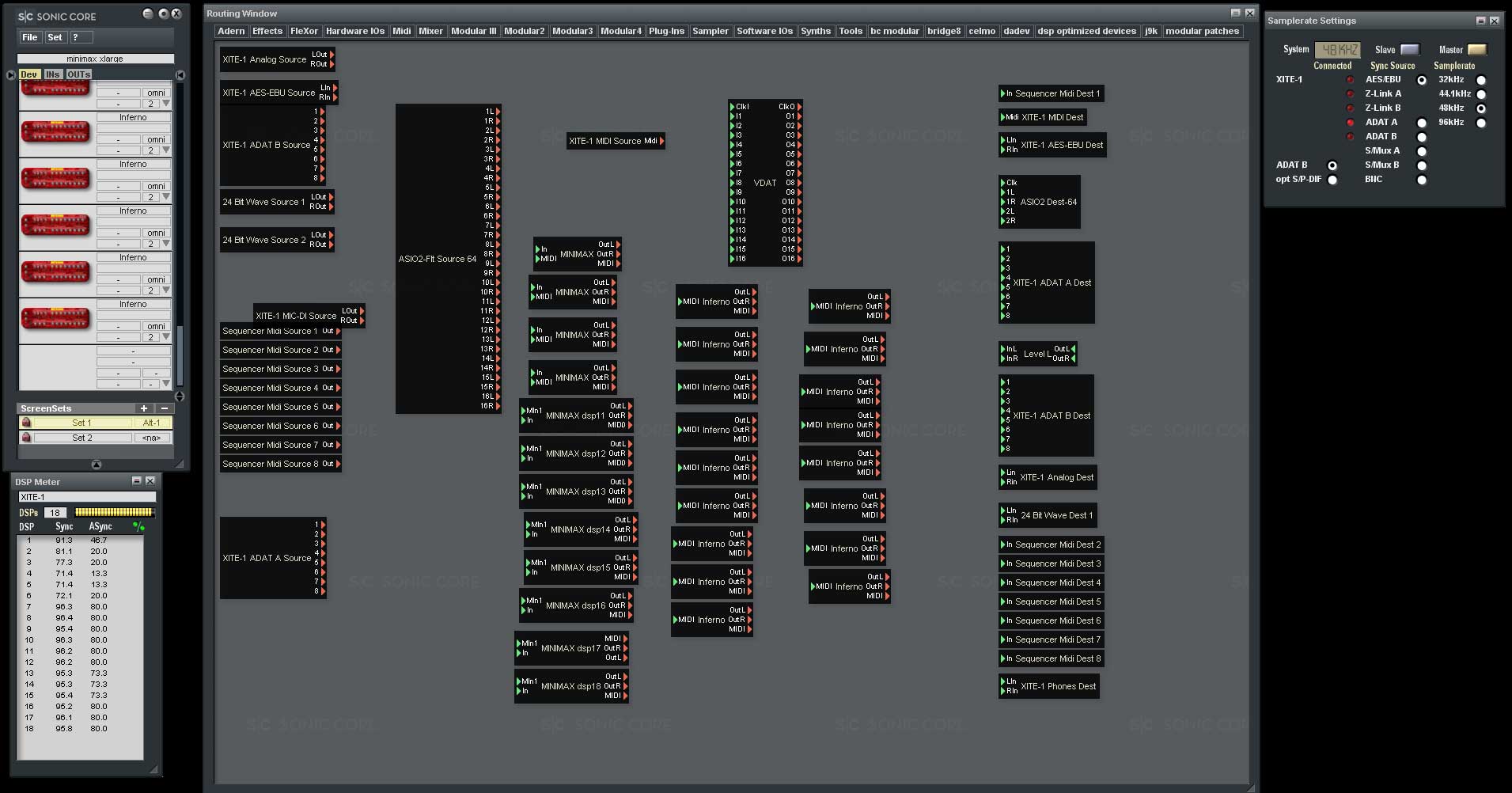This screenshot has height=793, width=1512.
Task: Click the ClkO output port on VDAT module
Action: coord(799,107)
